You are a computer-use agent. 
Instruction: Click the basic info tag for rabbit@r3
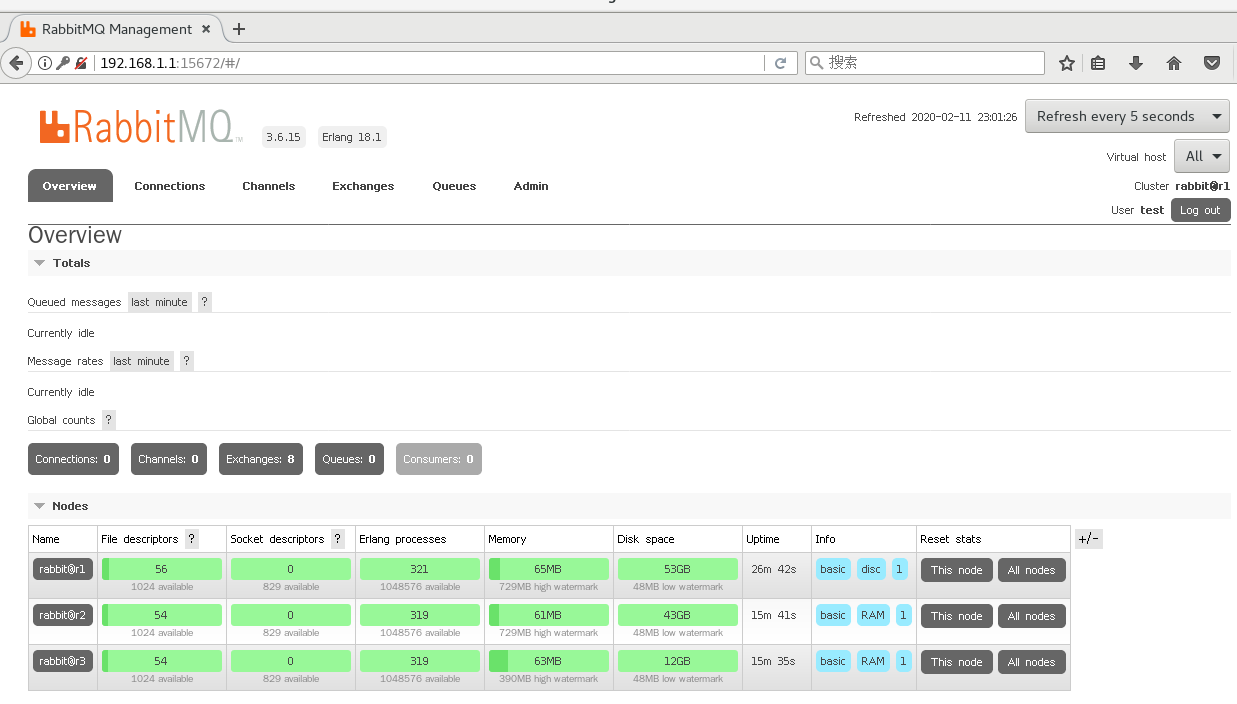(x=833, y=661)
